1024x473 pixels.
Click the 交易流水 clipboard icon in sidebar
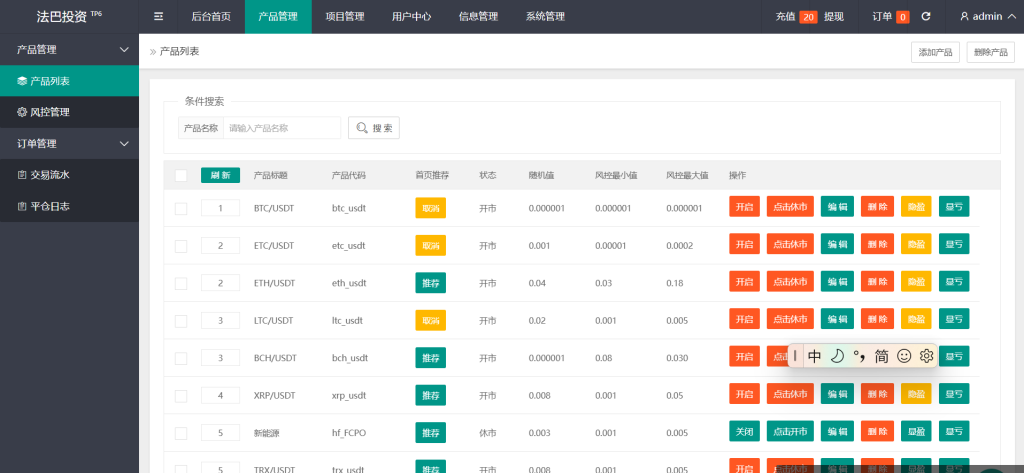click(22, 174)
